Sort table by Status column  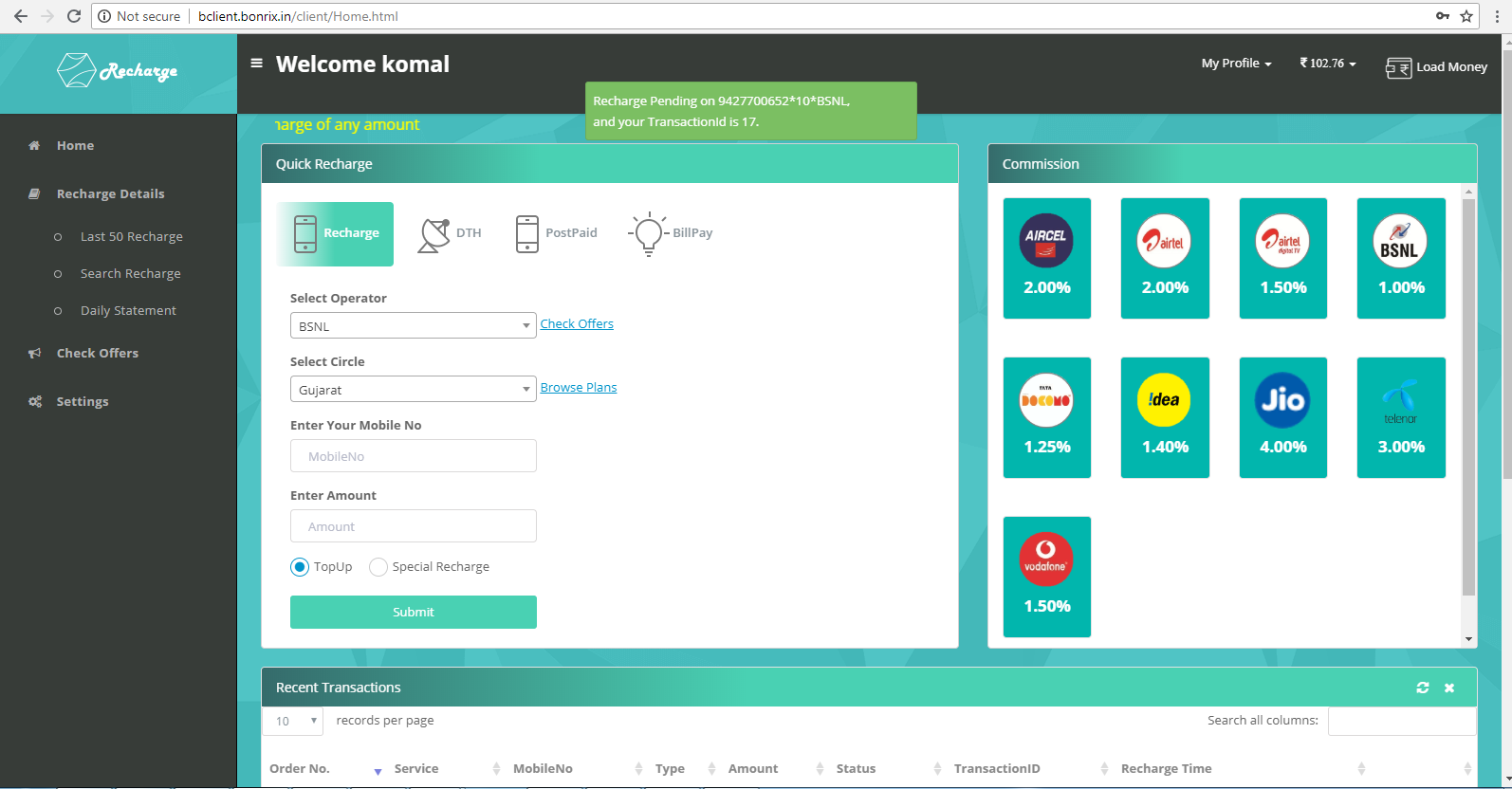coord(887,769)
